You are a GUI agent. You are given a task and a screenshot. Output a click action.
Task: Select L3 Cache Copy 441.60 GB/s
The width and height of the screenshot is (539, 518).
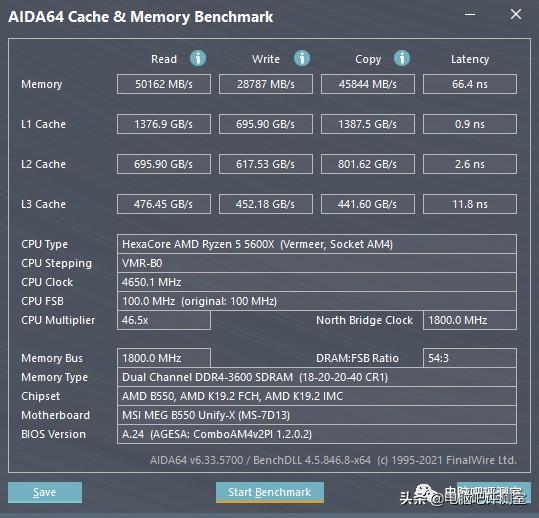coord(368,204)
